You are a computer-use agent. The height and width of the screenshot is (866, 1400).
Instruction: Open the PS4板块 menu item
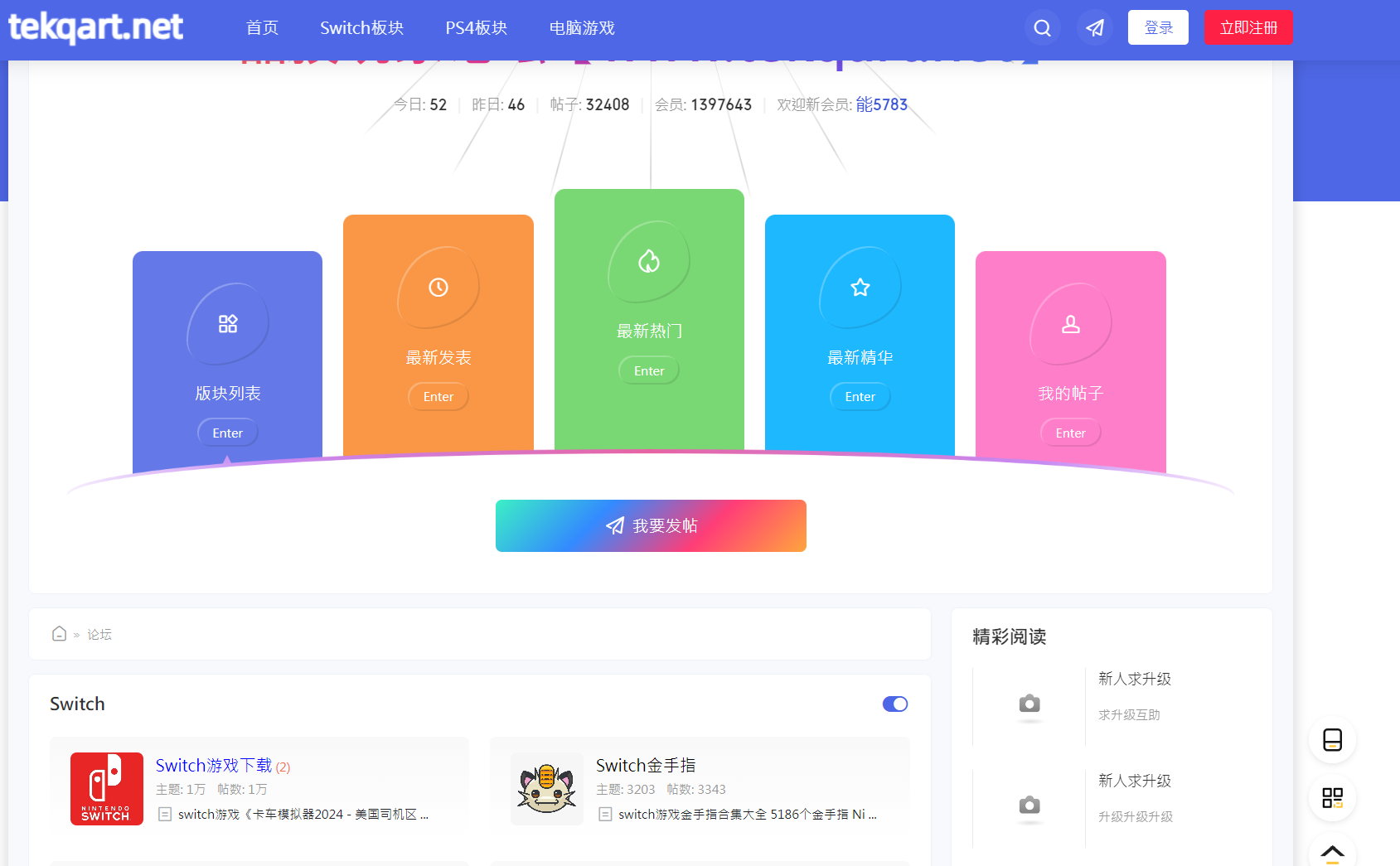[x=476, y=28]
